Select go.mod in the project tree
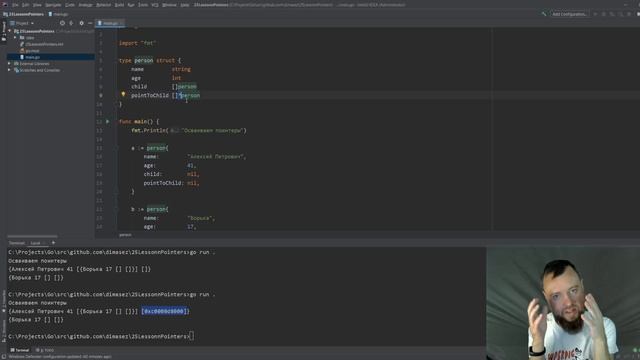 pyautogui.click(x=32, y=51)
